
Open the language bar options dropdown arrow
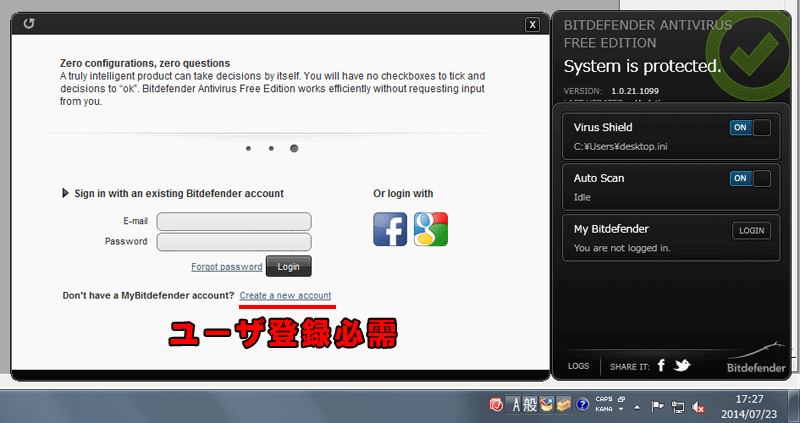[x=621, y=409]
